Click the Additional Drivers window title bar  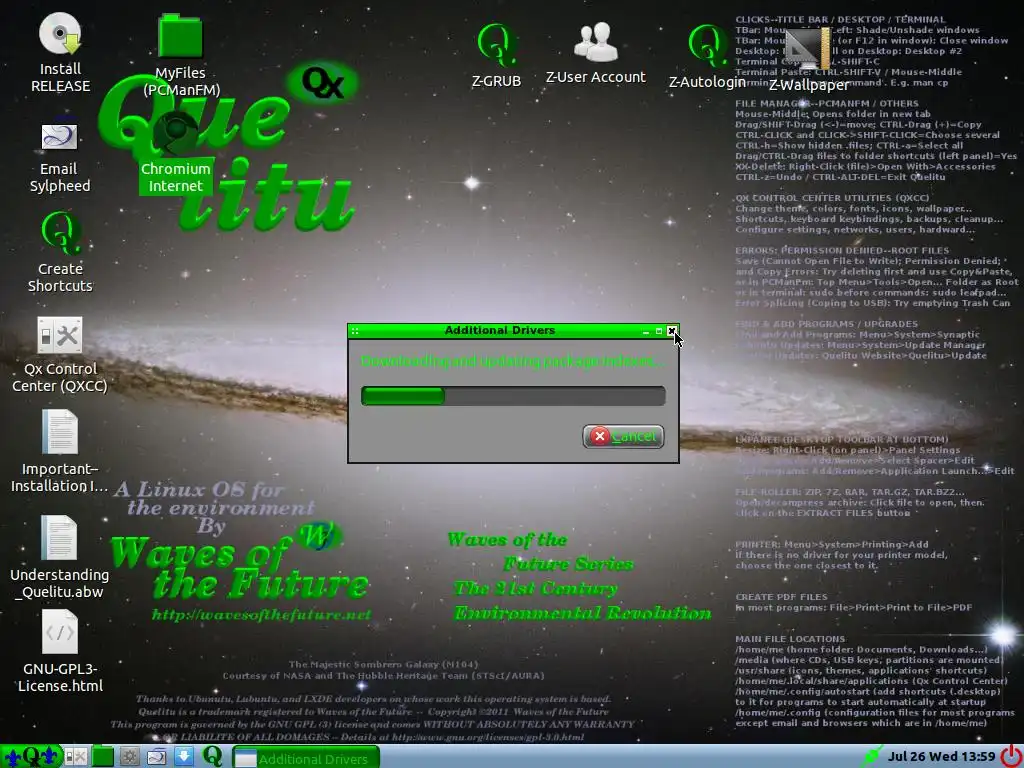[x=500, y=330]
